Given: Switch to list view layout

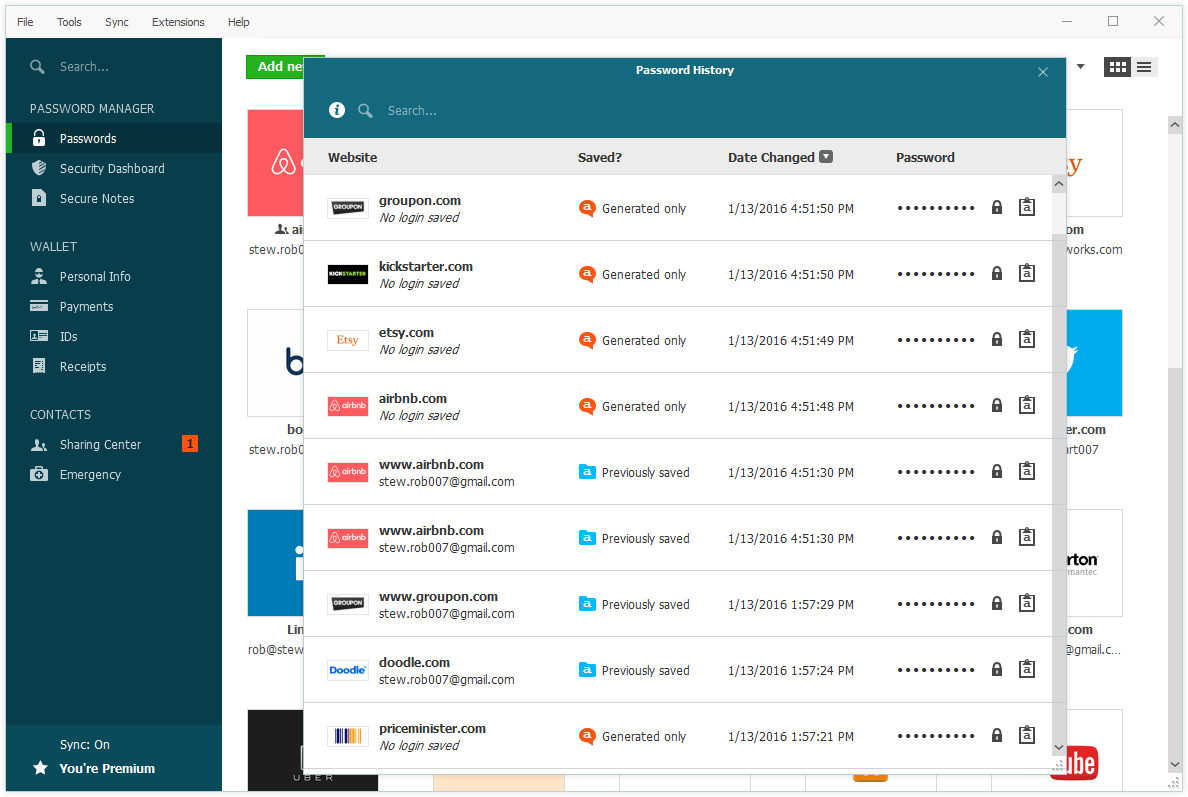Looking at the screenshot, I should (1145, 67).
